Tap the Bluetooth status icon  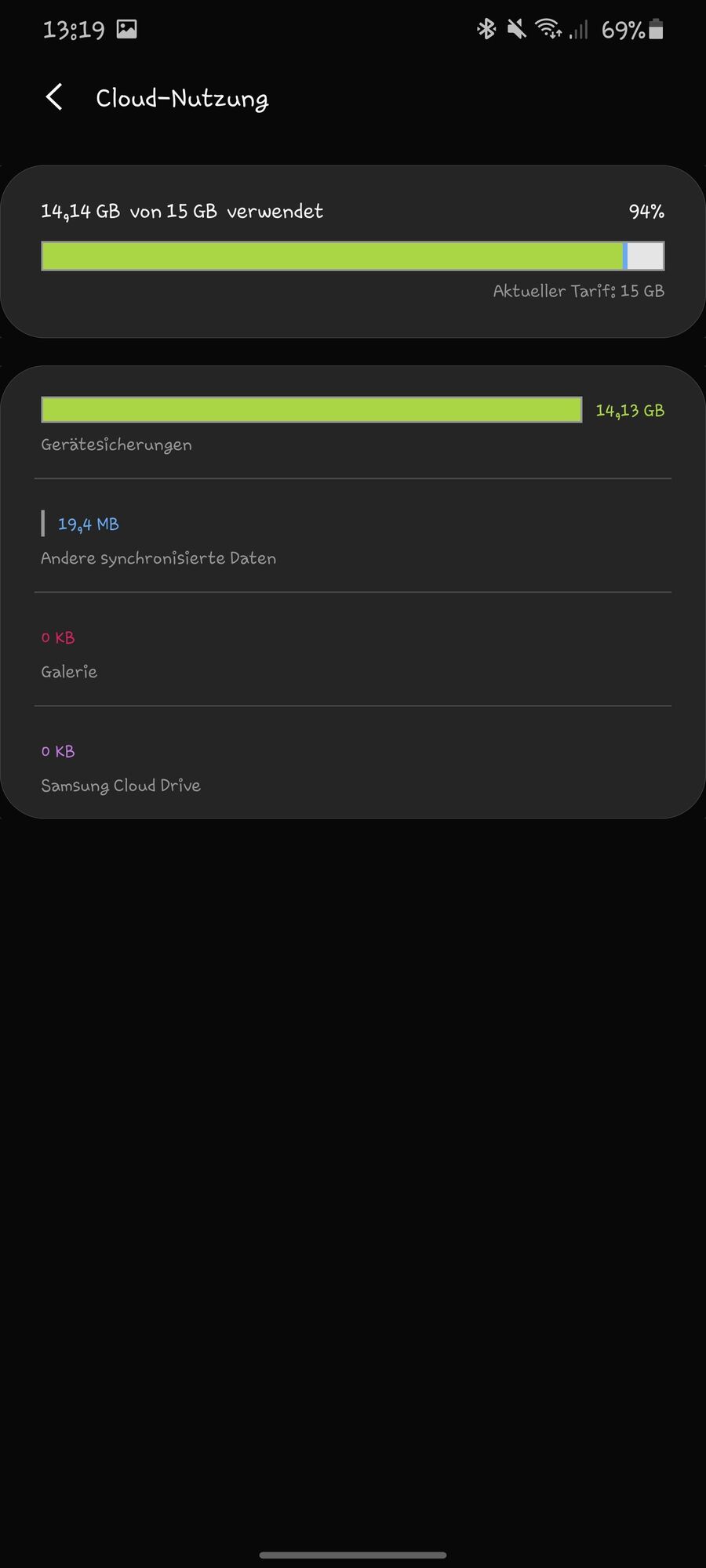(486, 30)
